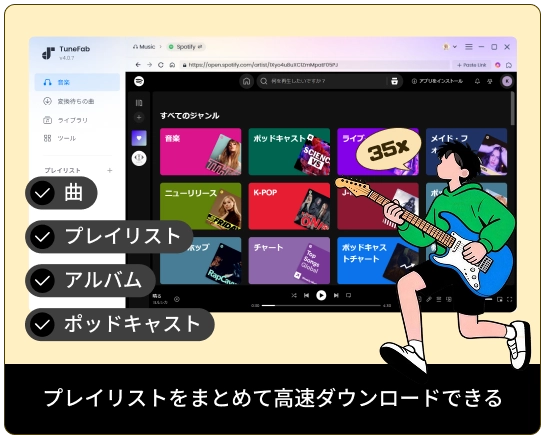
Task: Open Liked Songs heart tile
Action: [x=139, y=138]
